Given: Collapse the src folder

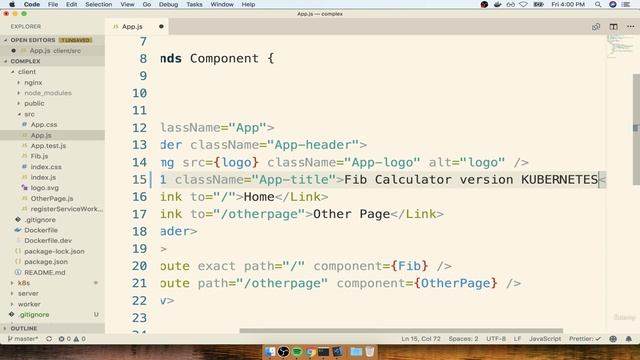Looking at the screenshot, I should (x=29, y=114).
